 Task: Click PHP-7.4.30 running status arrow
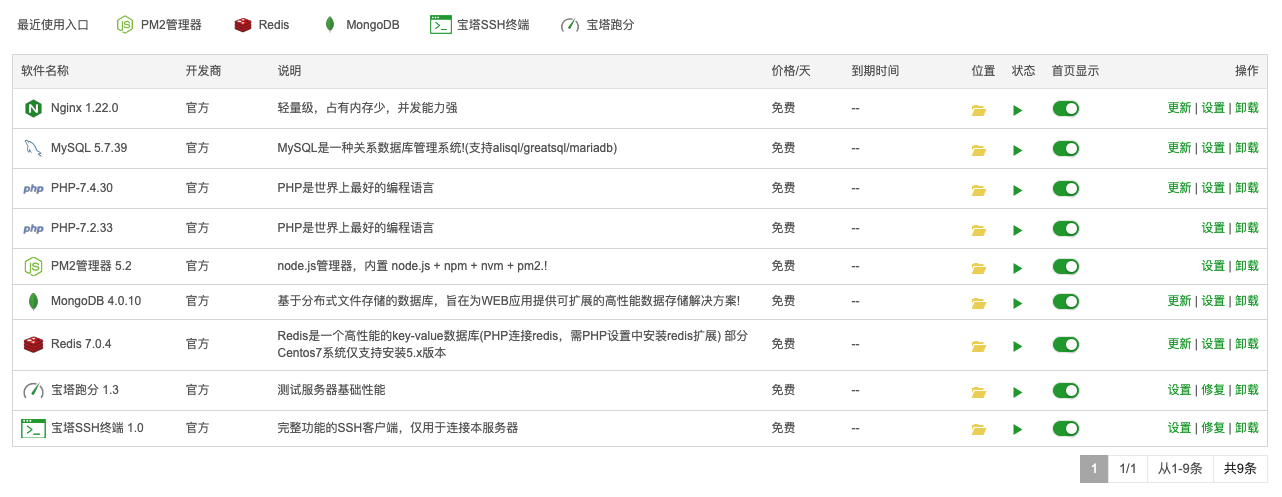(1017, 190)
